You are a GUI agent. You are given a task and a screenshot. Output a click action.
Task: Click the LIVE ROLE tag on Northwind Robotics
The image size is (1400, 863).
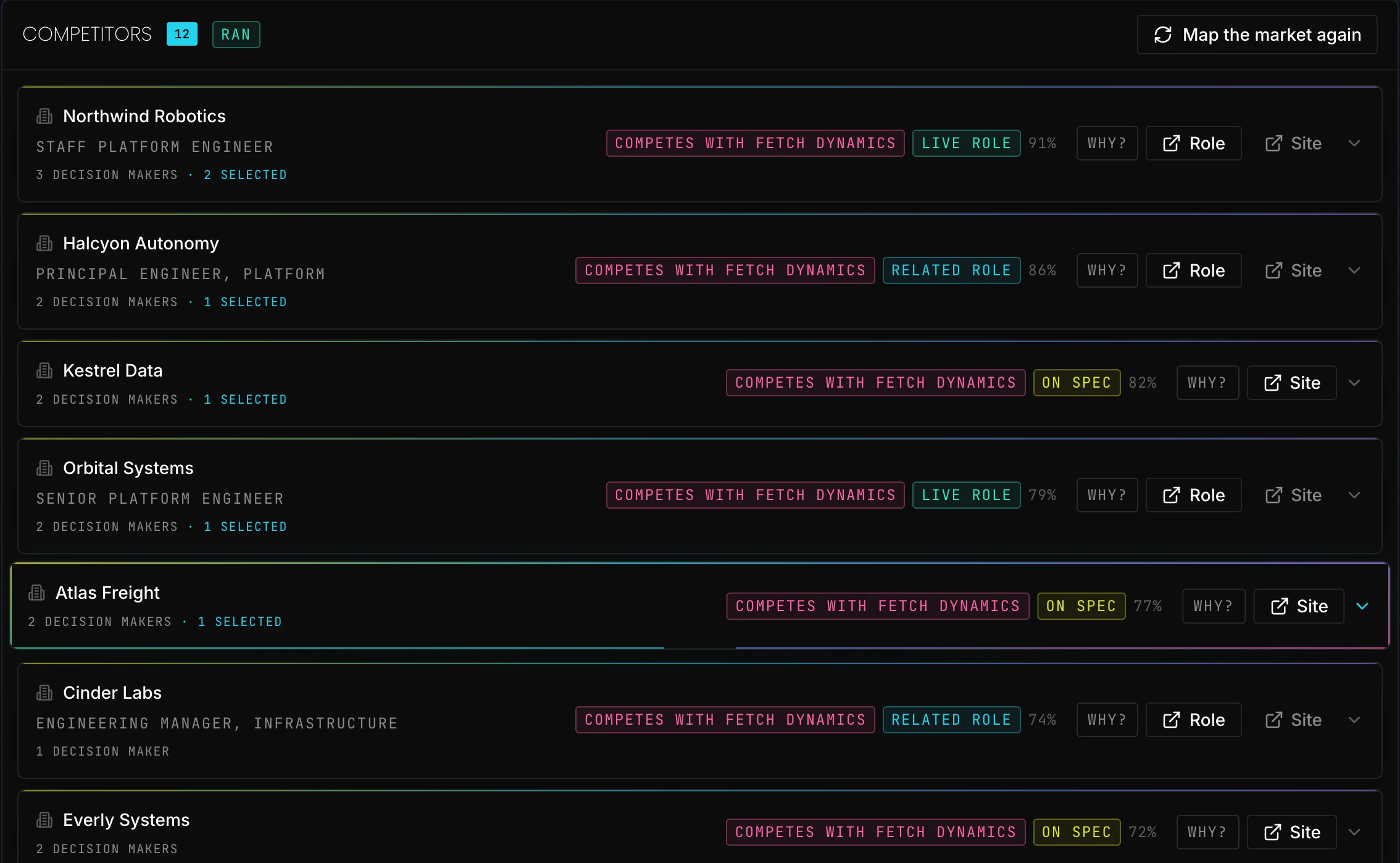[966, 143]
